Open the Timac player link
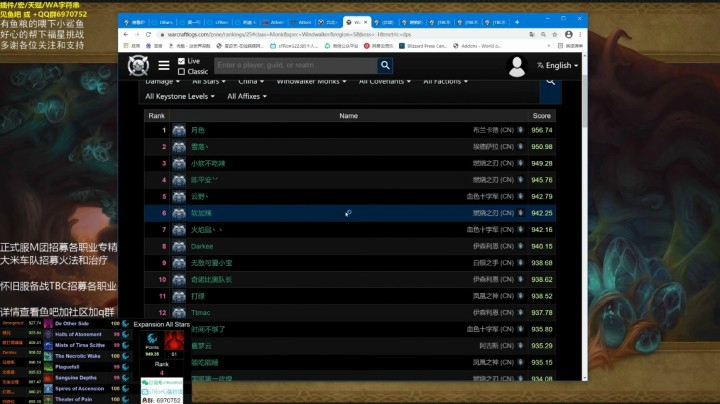 coord(201,313)
